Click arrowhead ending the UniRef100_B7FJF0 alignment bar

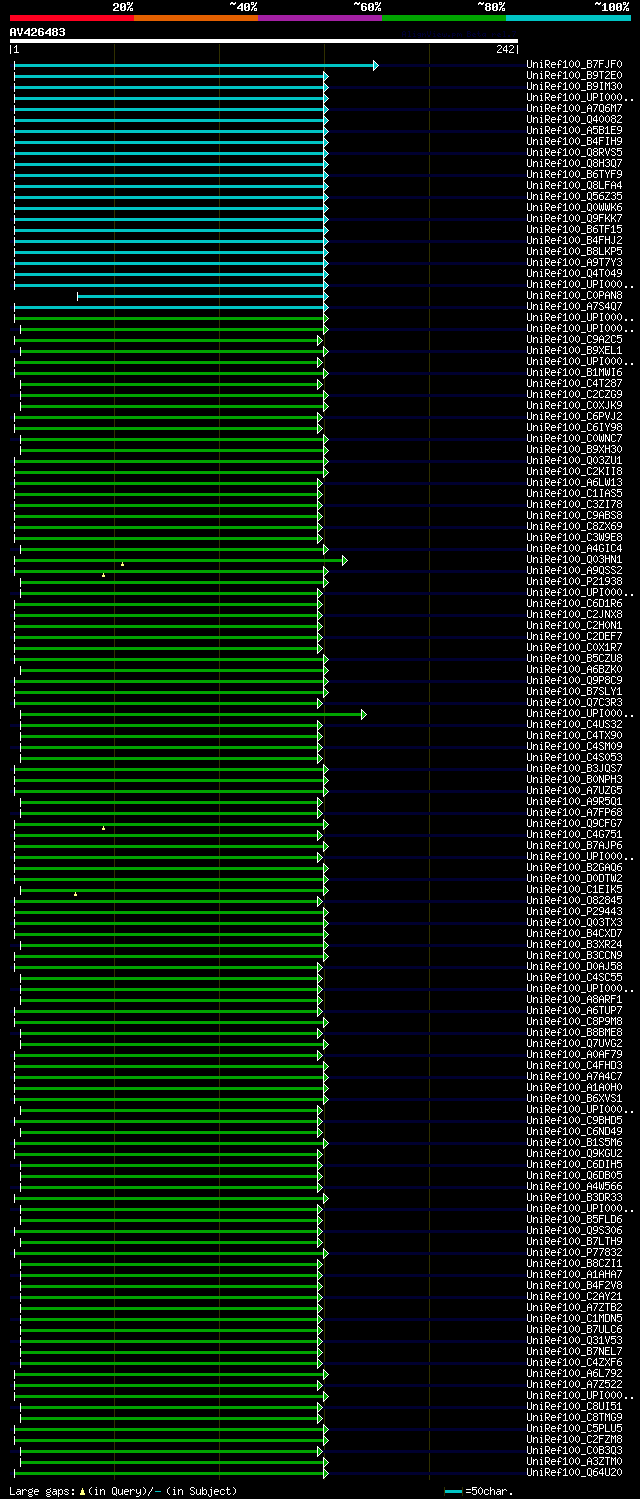375,65
